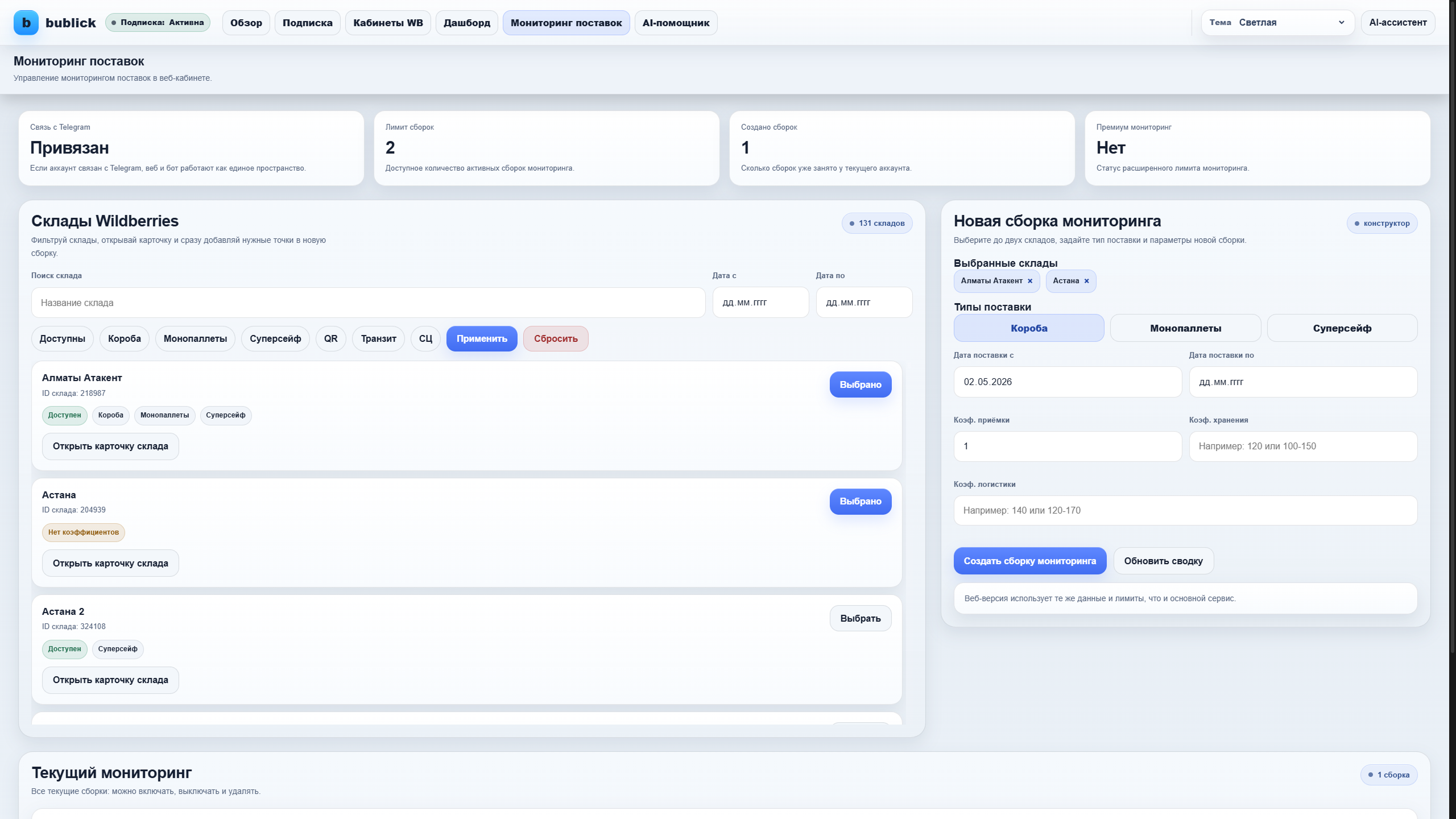Click ID склада: 324108 text

pyautogui.click(x=74, y=627)
